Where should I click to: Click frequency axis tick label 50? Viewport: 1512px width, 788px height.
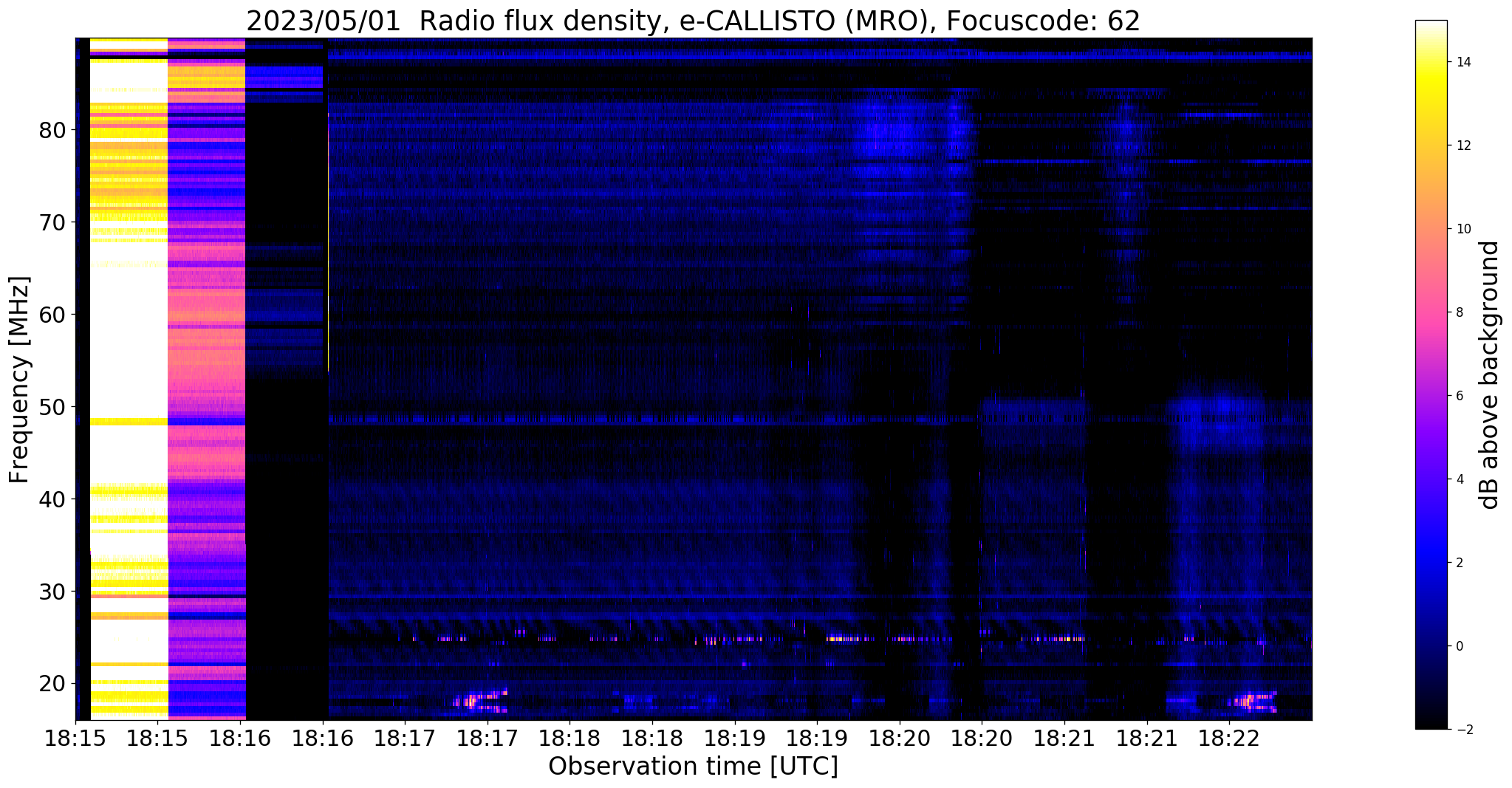coord(52,407)
